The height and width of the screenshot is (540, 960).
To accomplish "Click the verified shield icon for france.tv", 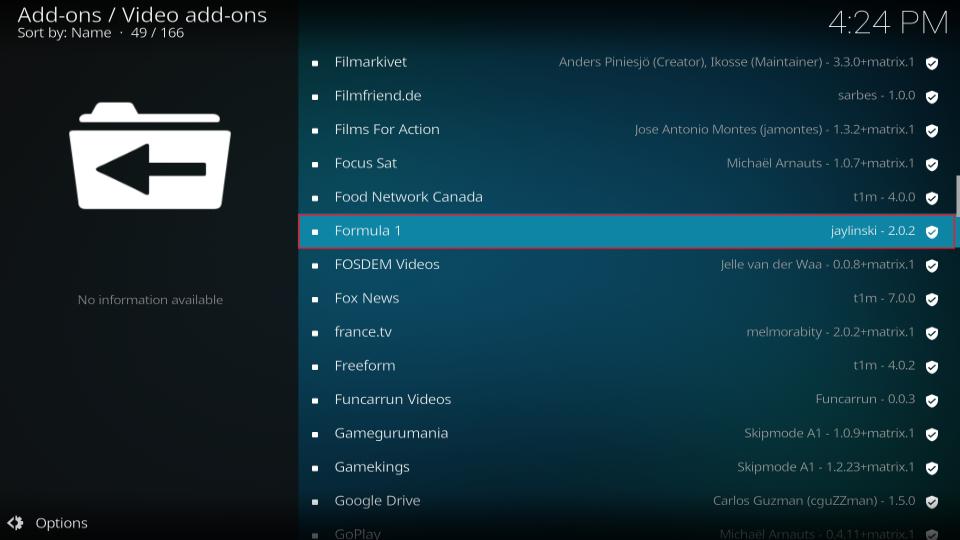I will 932,332.
